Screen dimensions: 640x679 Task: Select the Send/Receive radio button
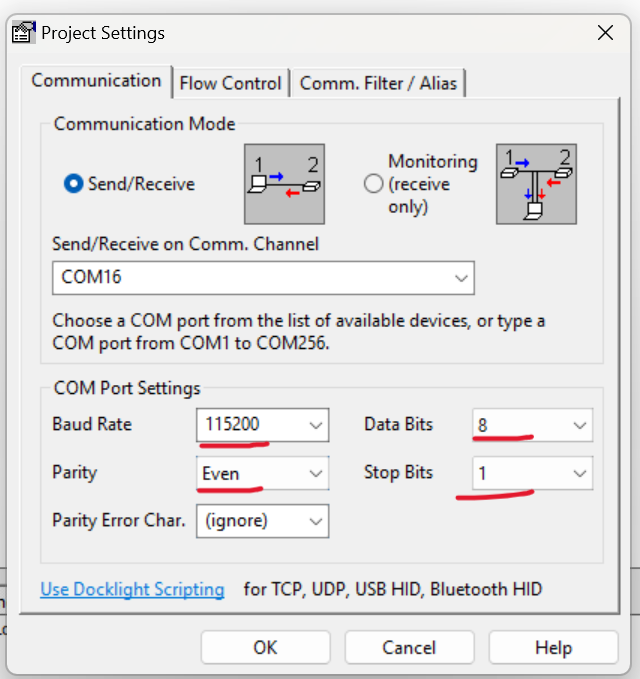click(x=73, y=184)
